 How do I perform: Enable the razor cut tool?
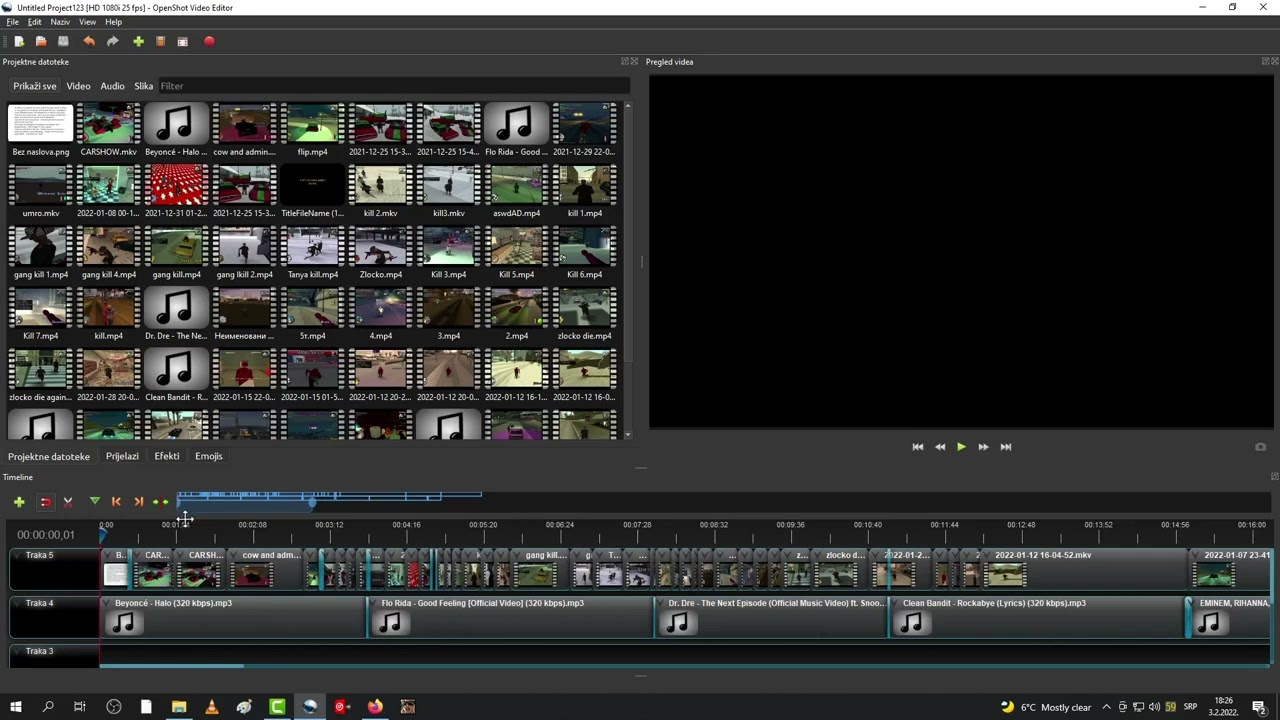(68, 502)
